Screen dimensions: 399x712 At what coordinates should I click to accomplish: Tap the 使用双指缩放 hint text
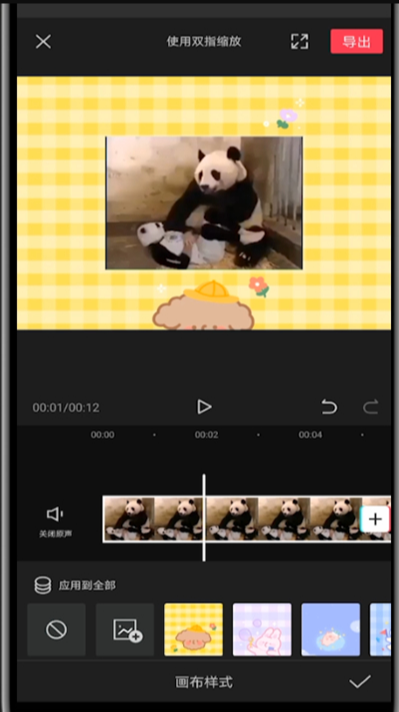click(204, 42)
